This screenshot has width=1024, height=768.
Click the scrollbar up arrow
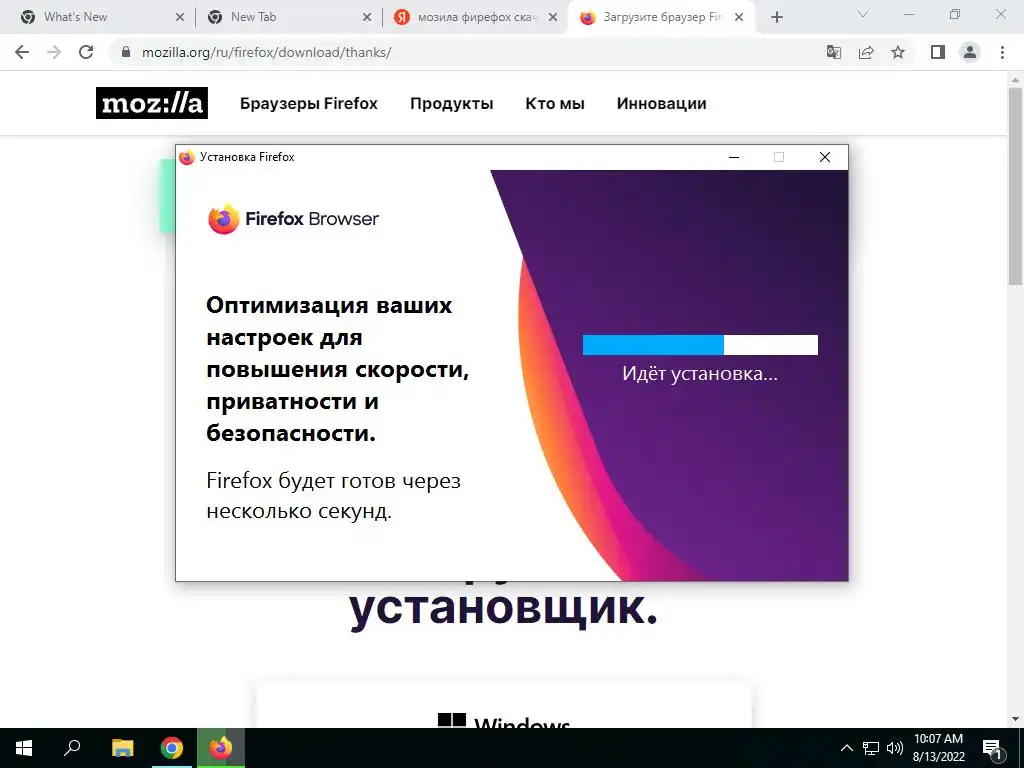coord(1016,79)
